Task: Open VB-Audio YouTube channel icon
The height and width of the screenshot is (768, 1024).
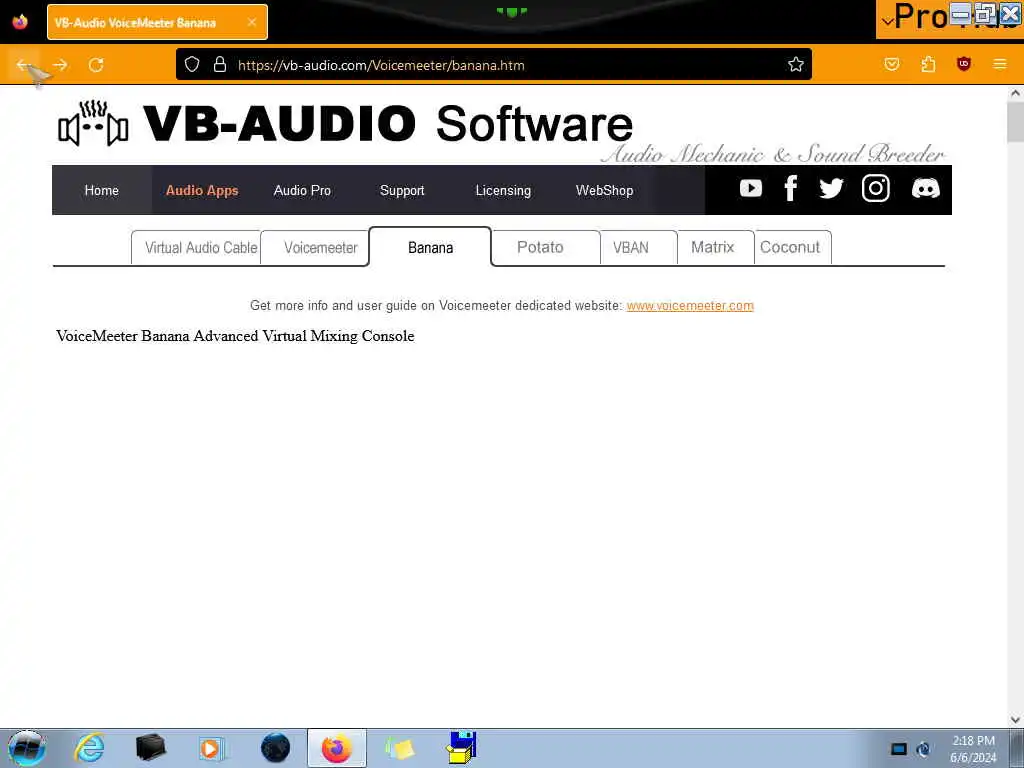Action: pos(751,189)
